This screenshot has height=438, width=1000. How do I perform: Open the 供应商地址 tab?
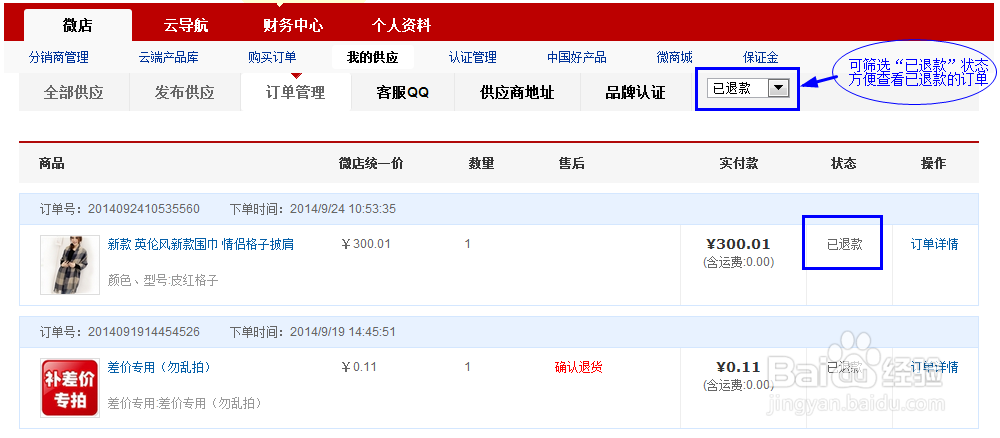pos(517,92)
